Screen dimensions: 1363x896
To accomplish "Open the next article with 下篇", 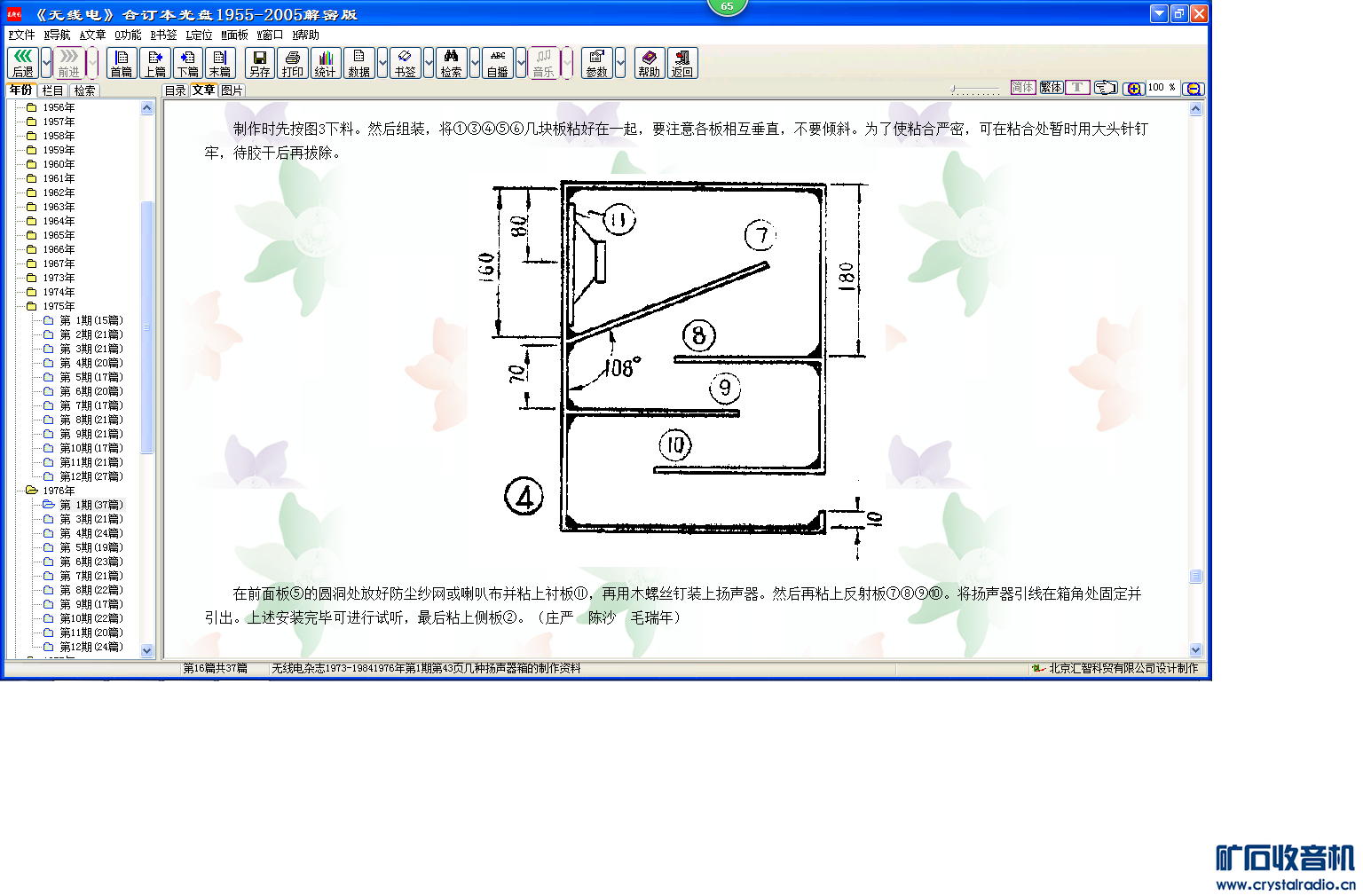I will point(188,63).
